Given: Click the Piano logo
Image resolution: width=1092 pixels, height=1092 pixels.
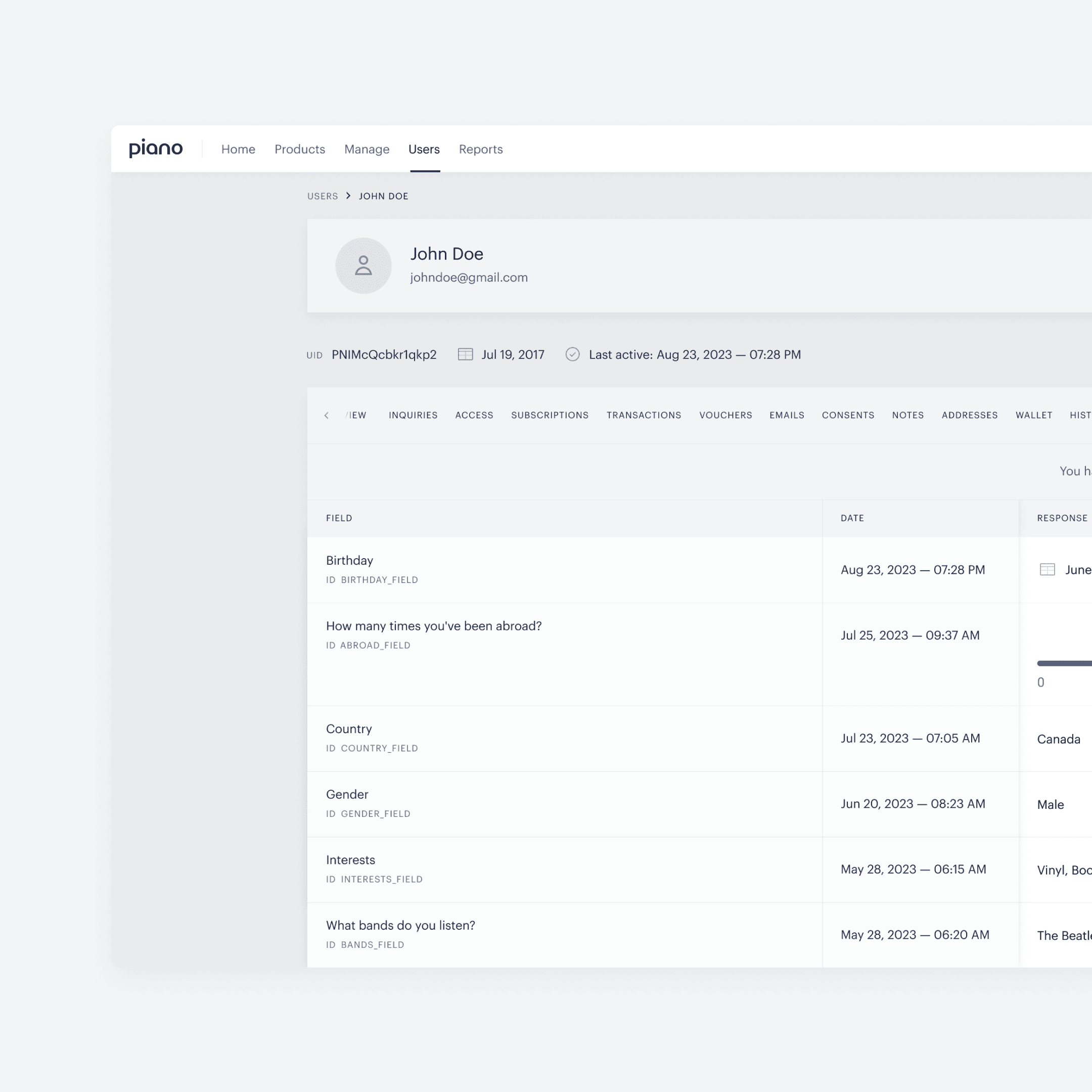Looking at the screenshot, I should pos(155,149).
